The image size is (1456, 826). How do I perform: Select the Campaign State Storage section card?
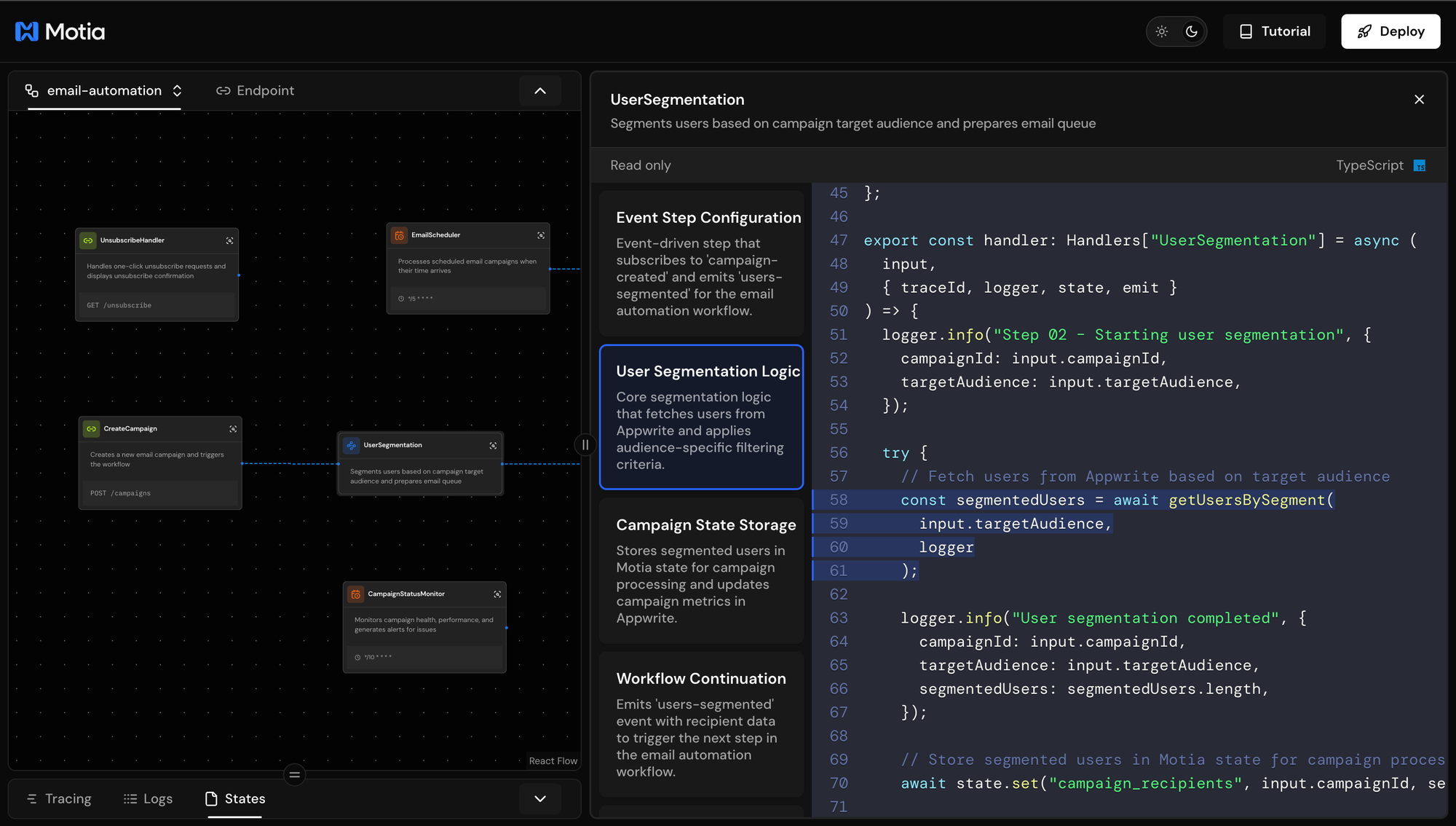(x=701, y=571)
